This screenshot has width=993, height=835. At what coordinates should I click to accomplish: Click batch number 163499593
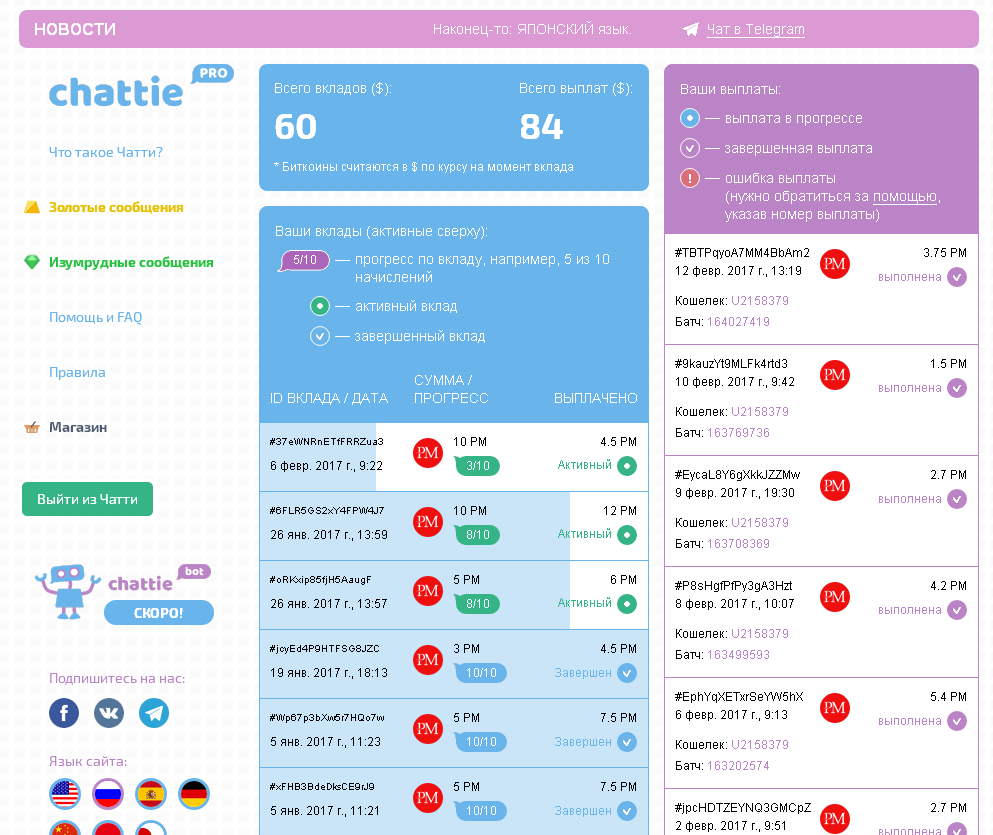pos(738,655)
